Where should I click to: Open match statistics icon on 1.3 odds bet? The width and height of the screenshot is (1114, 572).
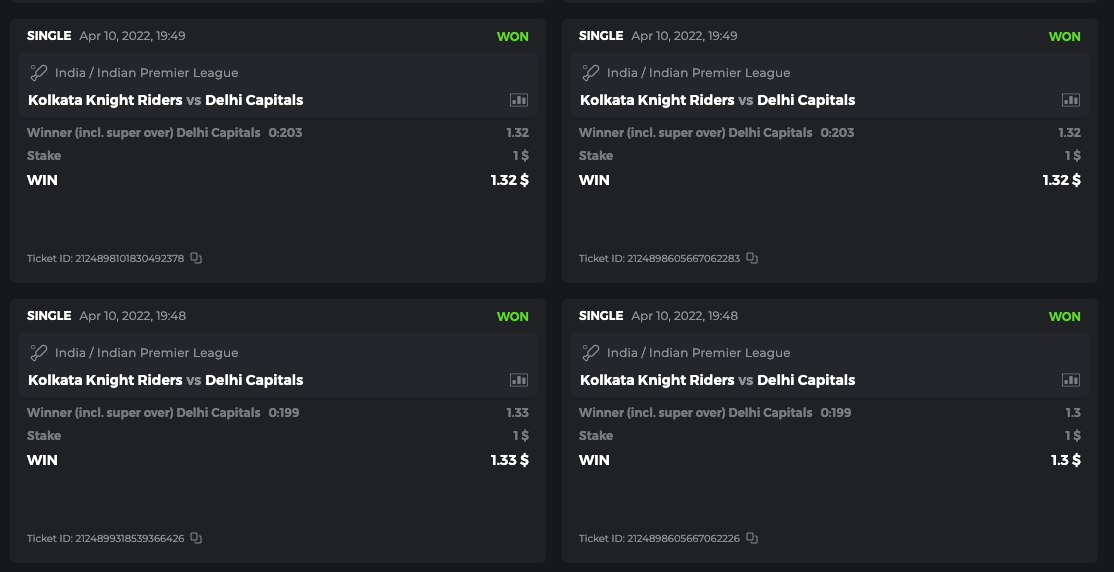tap(1070, 380)
